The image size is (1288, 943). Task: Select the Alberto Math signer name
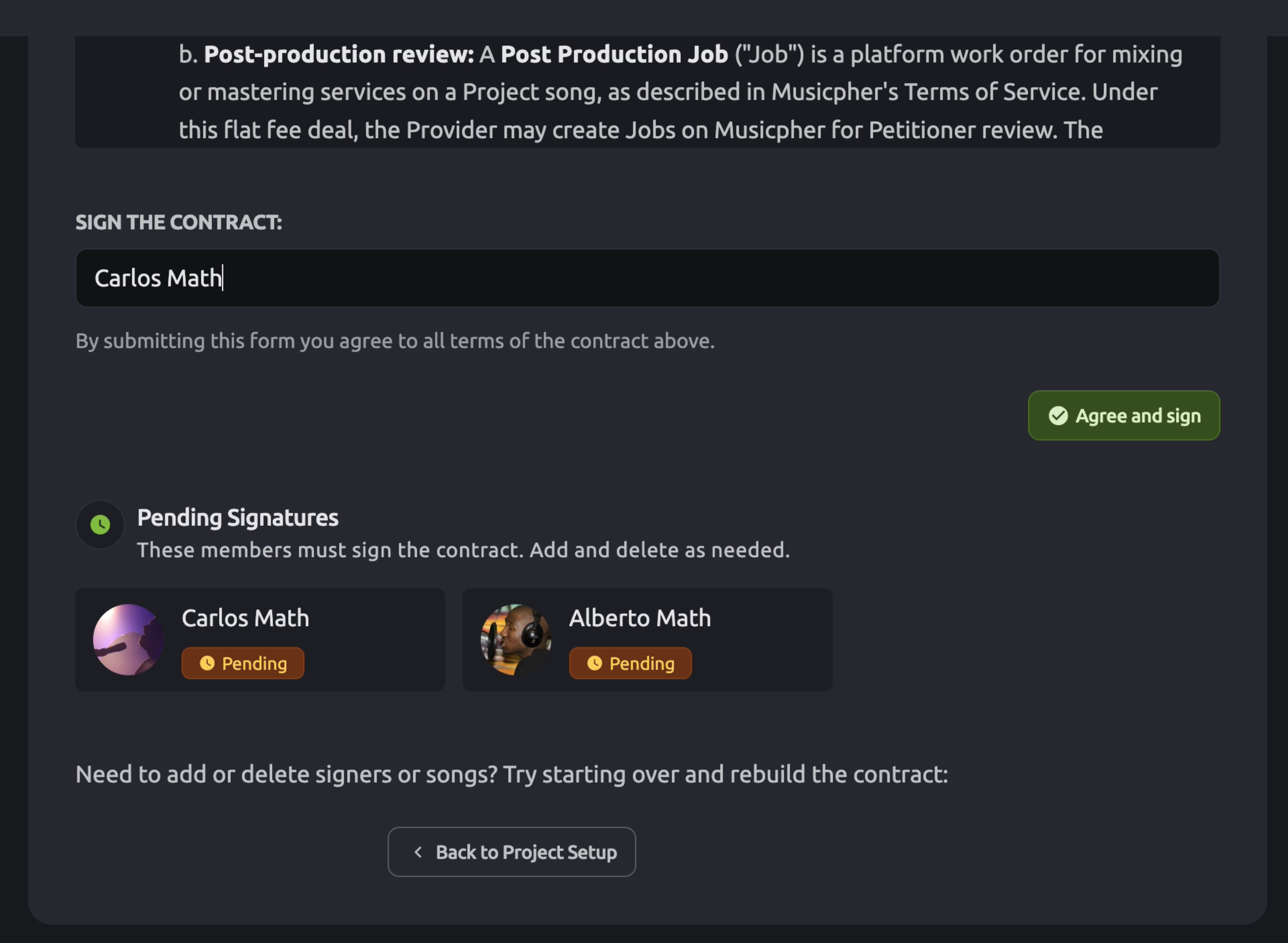pos(640,618)
